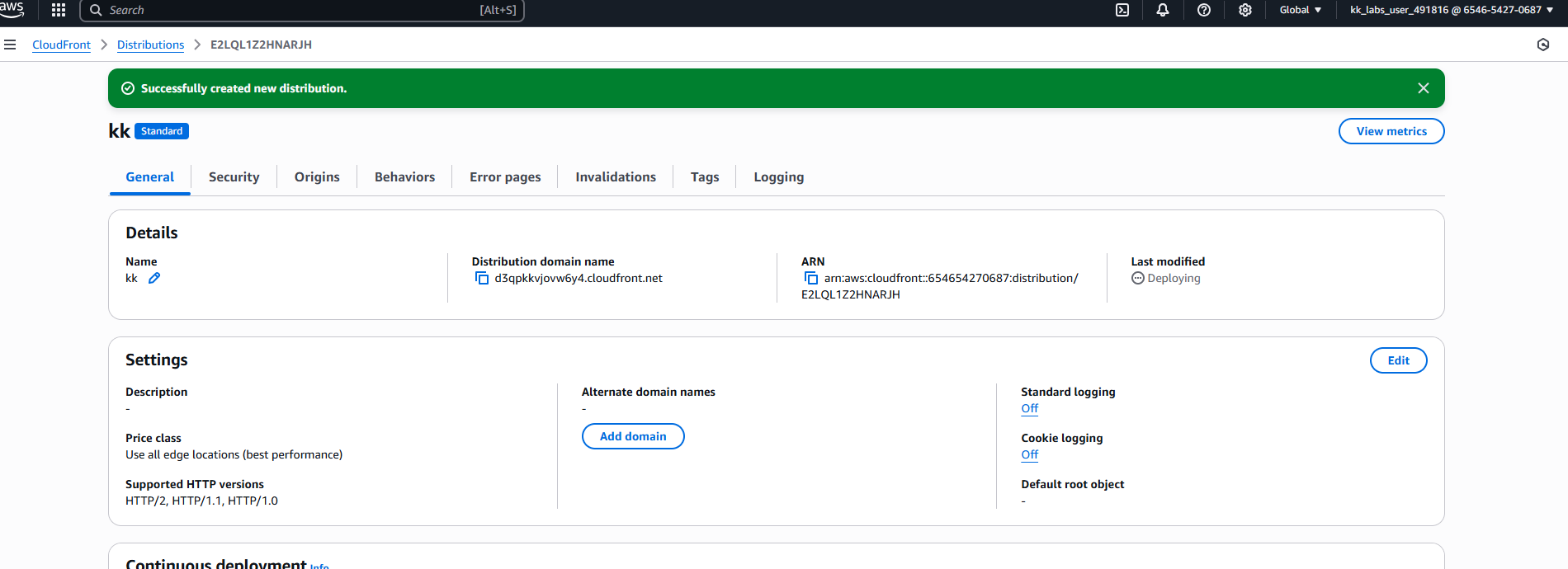Switch to the Security tab
The image size is (1568, 569).
[234, 177]
